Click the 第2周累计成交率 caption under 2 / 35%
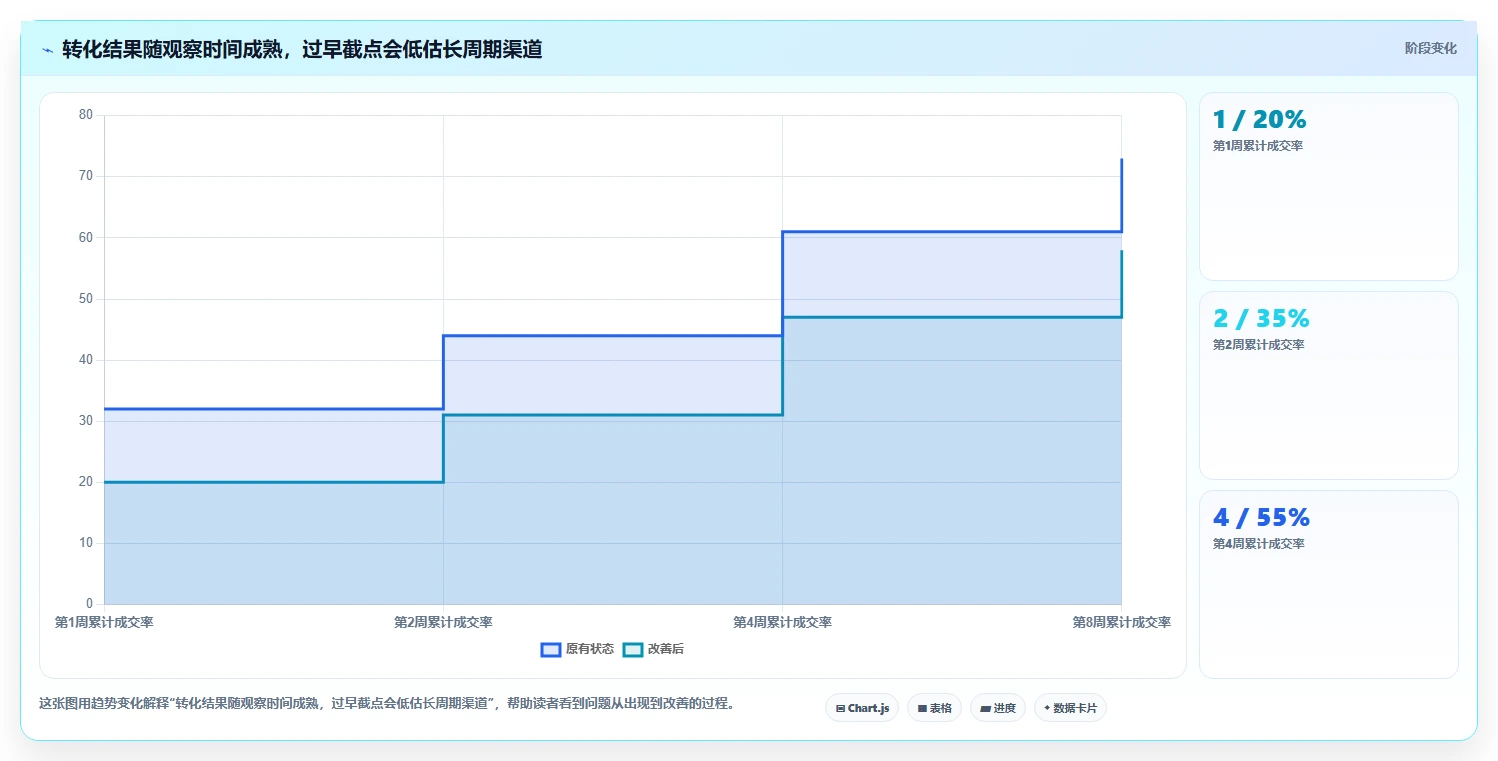This screenshot has height=761, width=1498. (x=1258, y=345)
